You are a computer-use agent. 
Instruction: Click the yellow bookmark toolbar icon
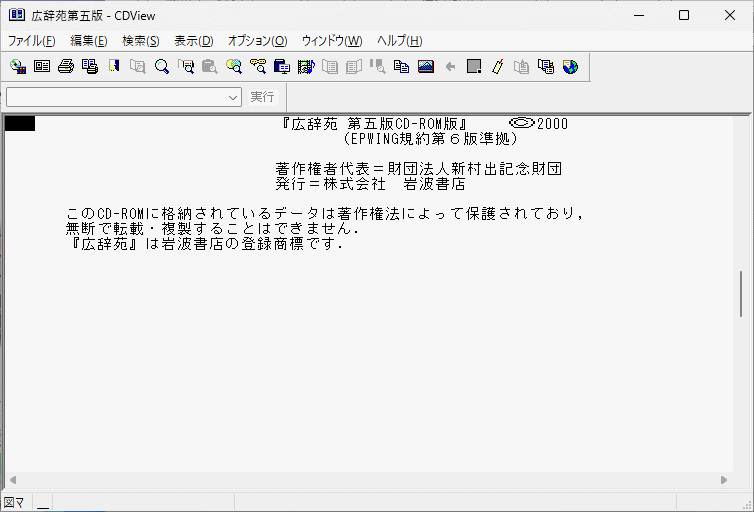[114, 66]
